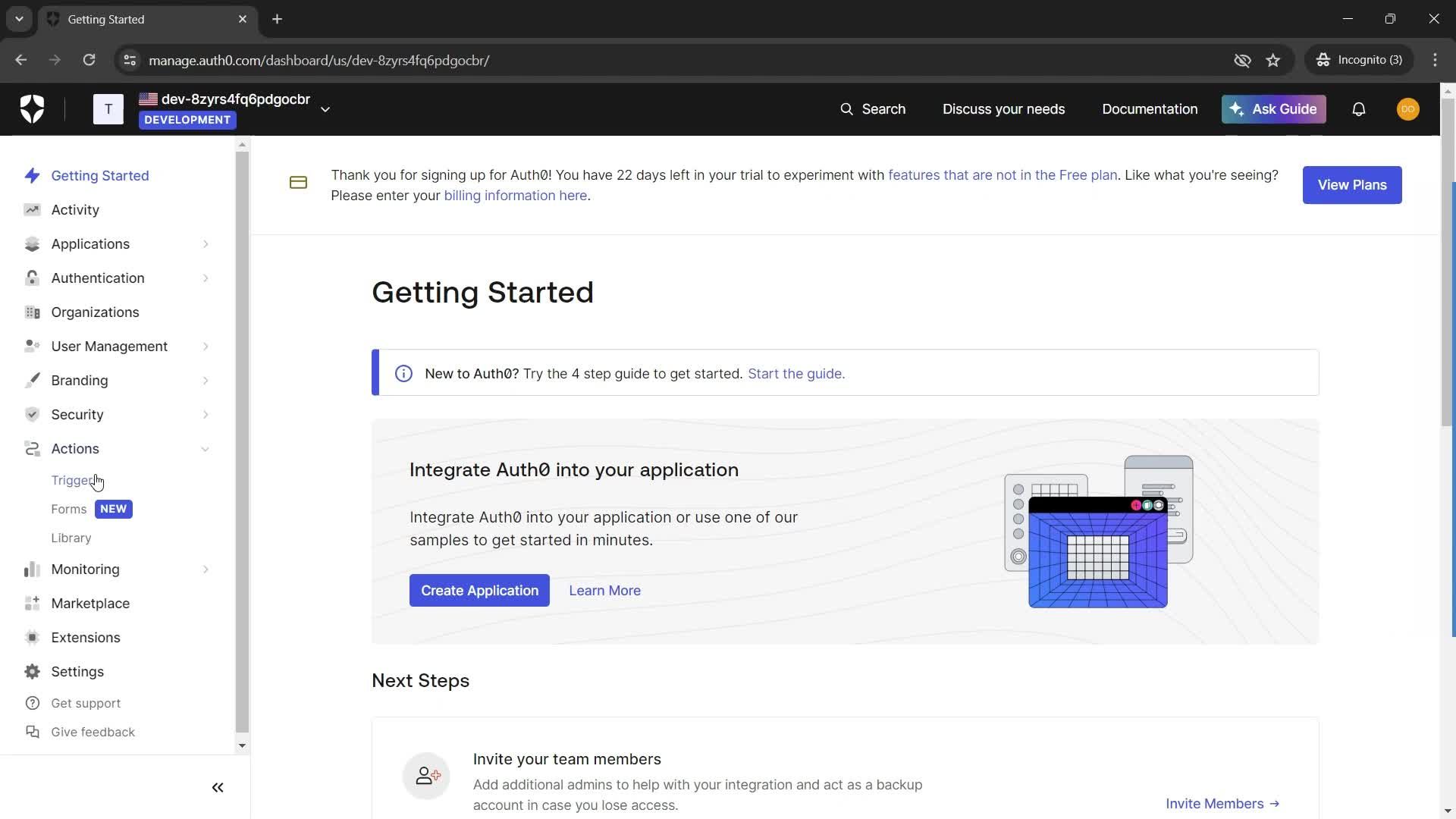The width and height of the screenshot is (1456, 819).
Task: Expand the Monitoring section chevron
Action: click(x=206, y=570)
